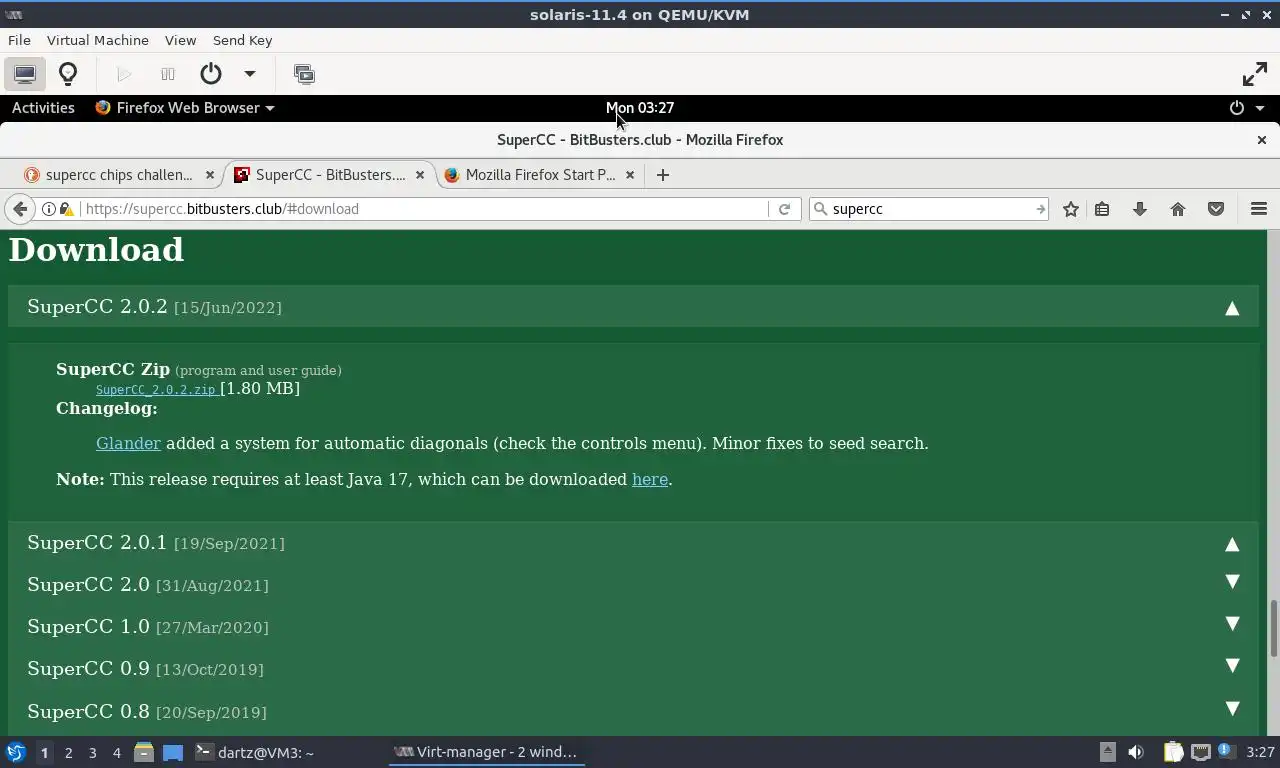1280x768 pixels.
Task: Open the clipboard tray icon
Action: (1173, 752)
